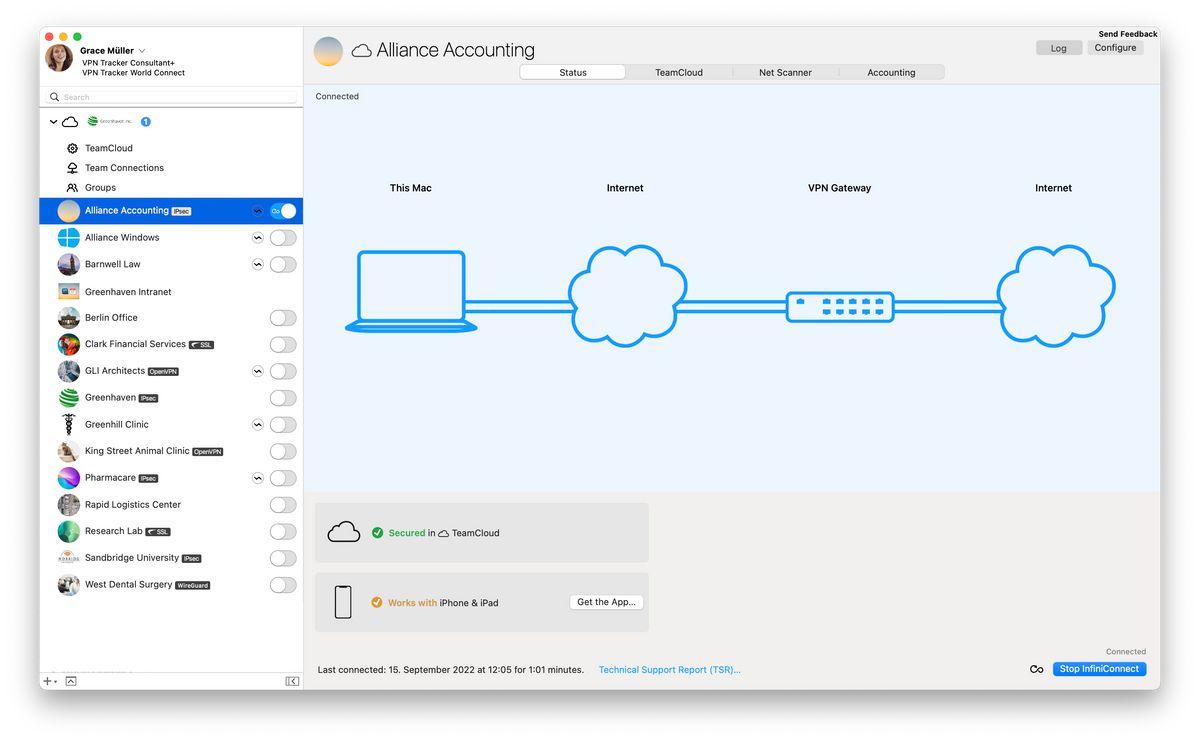Click the InfiniConnect icon on Alliance Accounting row

click(x=258, y=211)
